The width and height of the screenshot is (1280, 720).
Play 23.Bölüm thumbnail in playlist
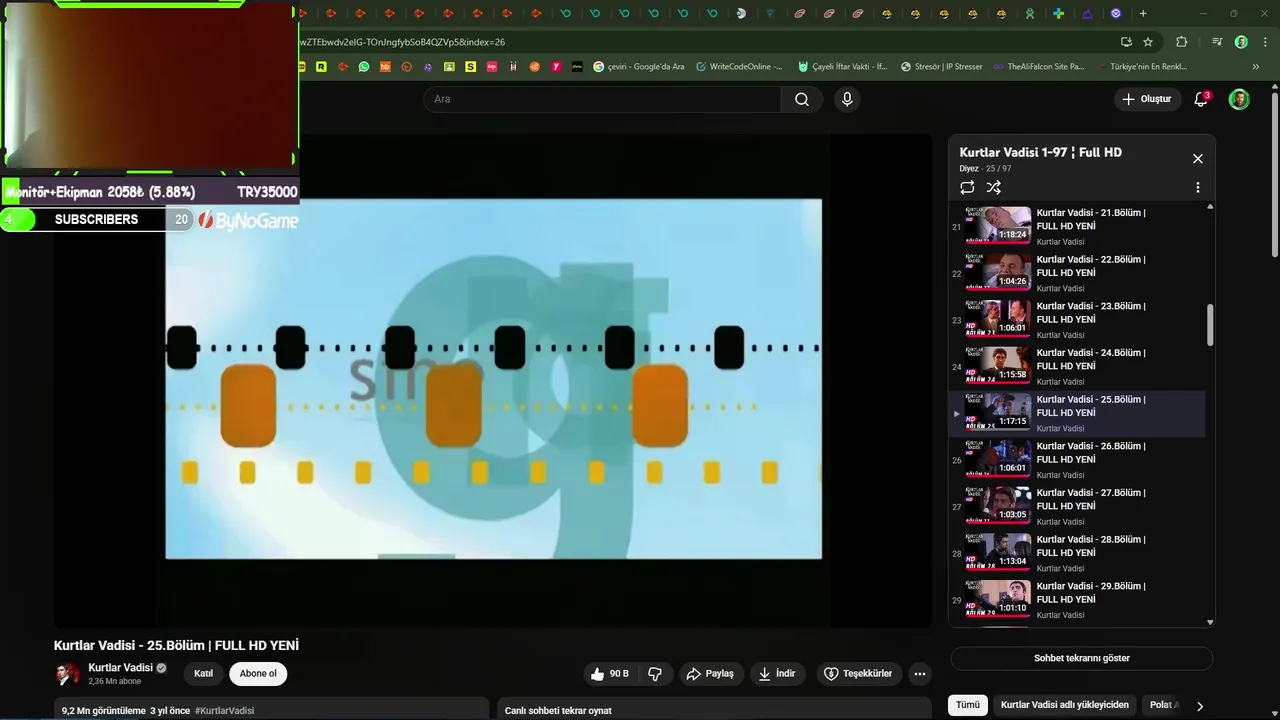pos(998,318)
